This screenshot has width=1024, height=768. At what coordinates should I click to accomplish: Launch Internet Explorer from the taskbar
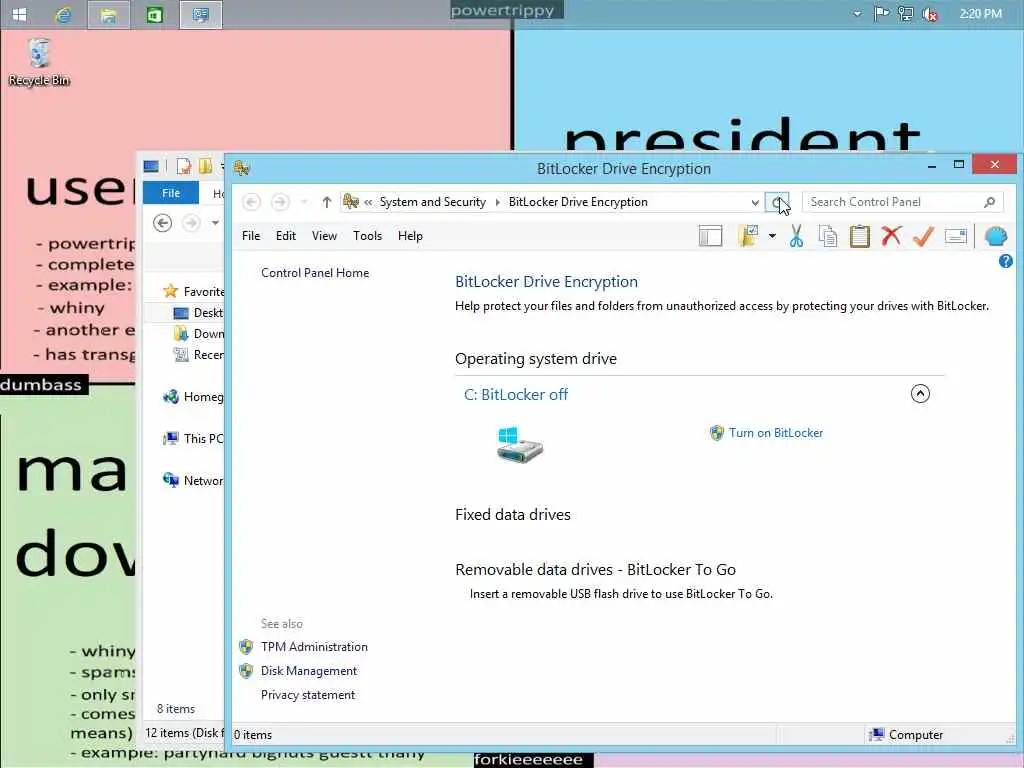click(x=64, y=14)
